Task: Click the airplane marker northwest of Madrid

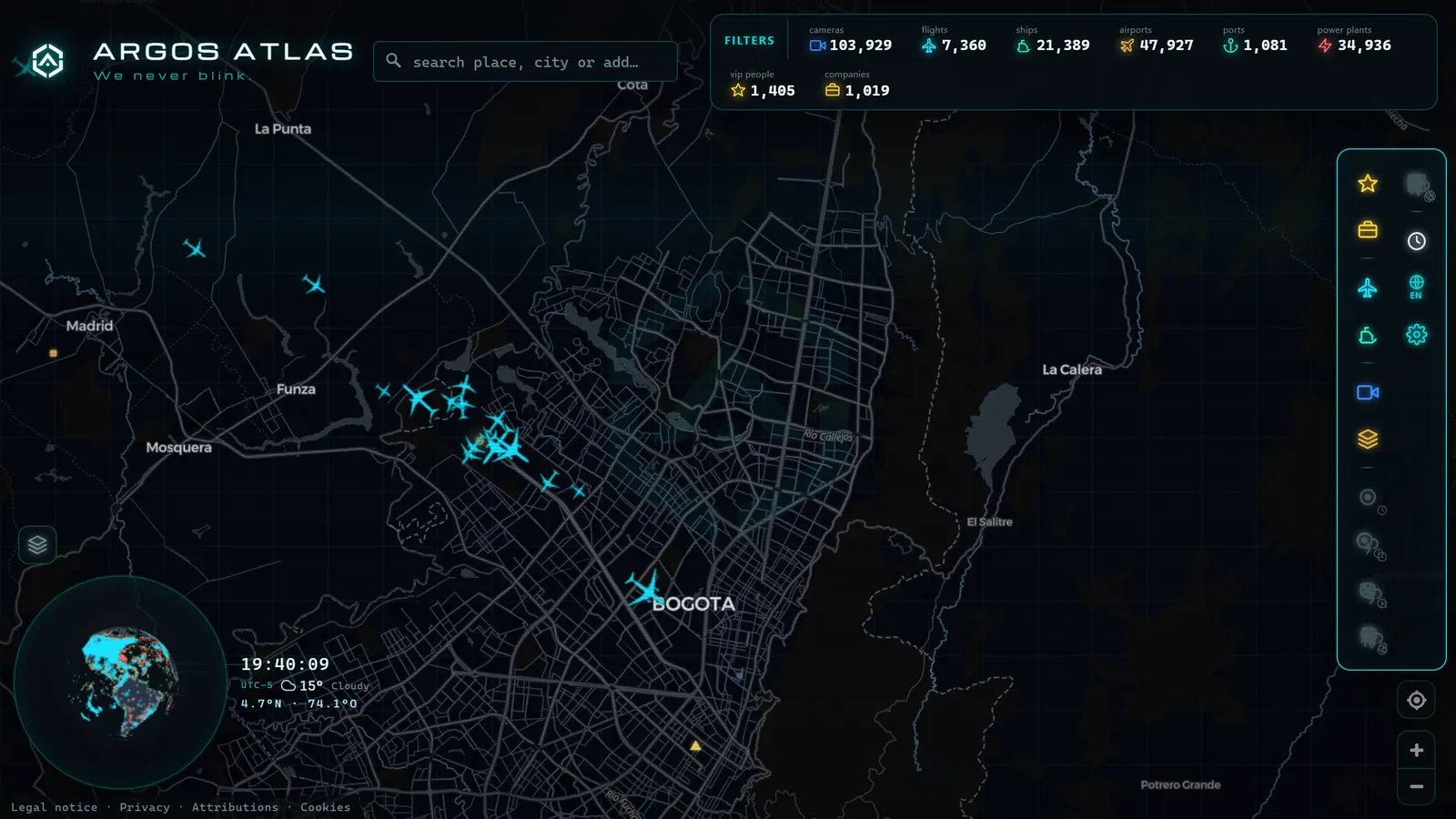Action: 194,248
